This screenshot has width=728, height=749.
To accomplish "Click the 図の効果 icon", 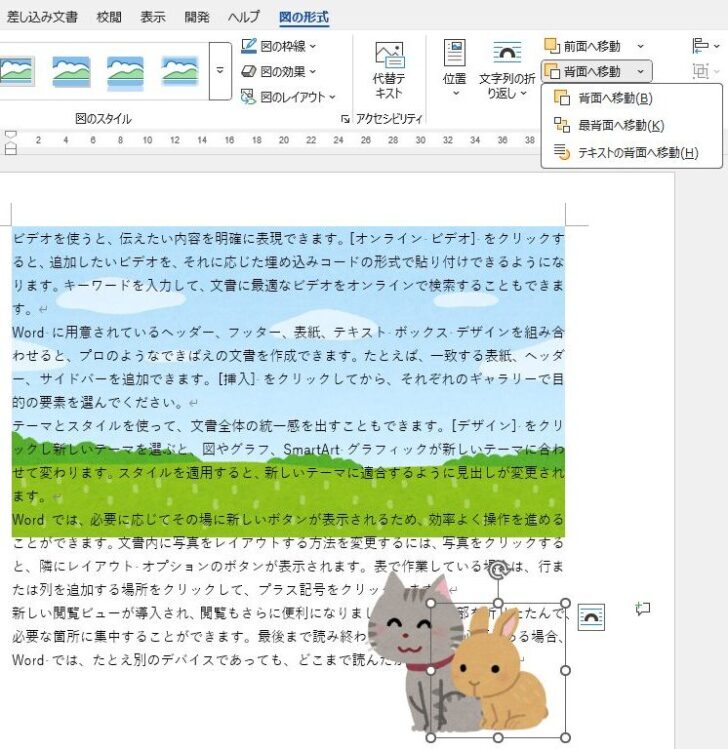I will (248, 71).
